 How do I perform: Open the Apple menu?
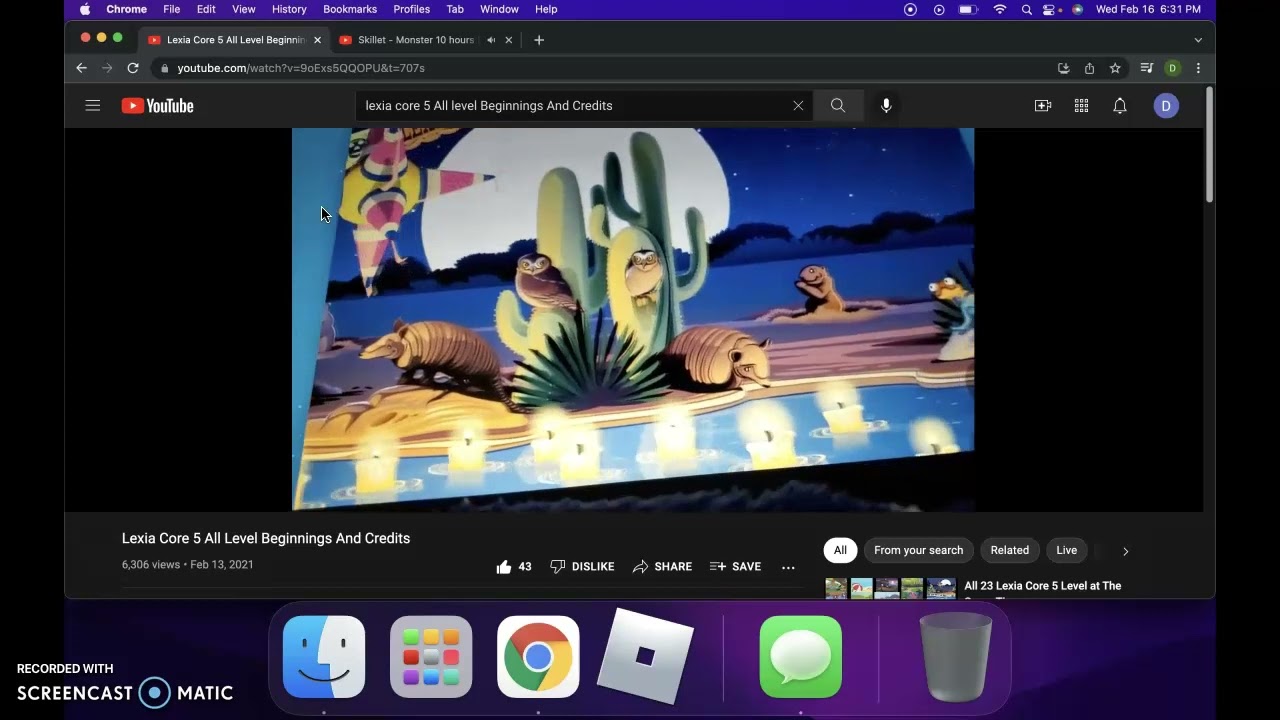coord(85,9)
